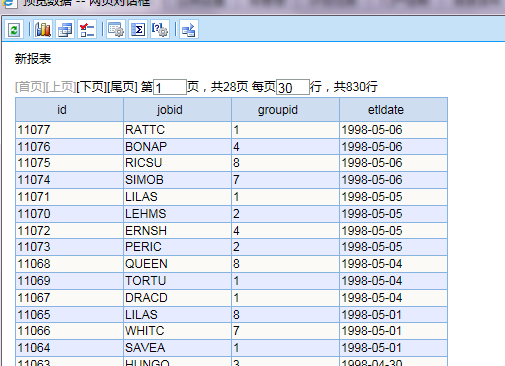Click the page number input field
Screen dimensions: 505x366
click(x=170, y=87)
